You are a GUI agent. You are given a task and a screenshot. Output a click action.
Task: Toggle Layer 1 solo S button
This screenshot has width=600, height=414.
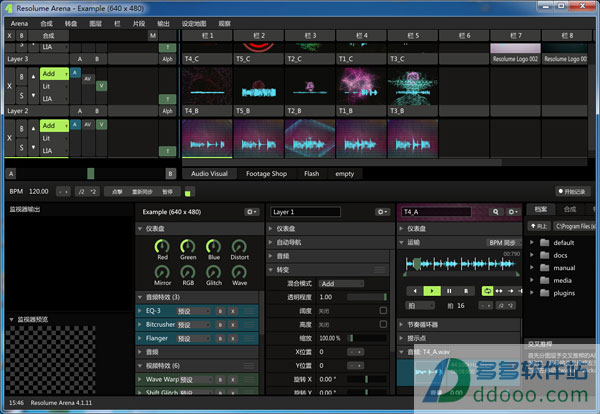(x=21, y=147)
